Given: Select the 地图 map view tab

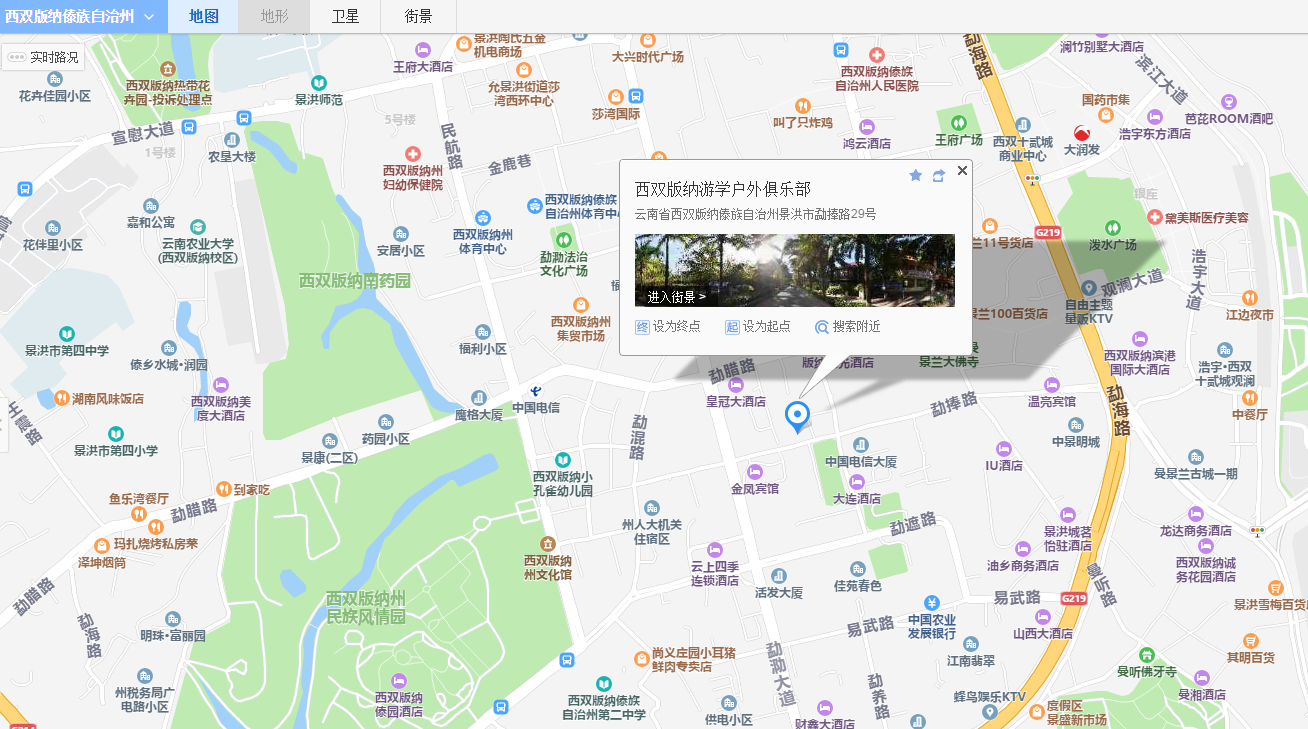Looking at the screenshot, I should [203, 17].
